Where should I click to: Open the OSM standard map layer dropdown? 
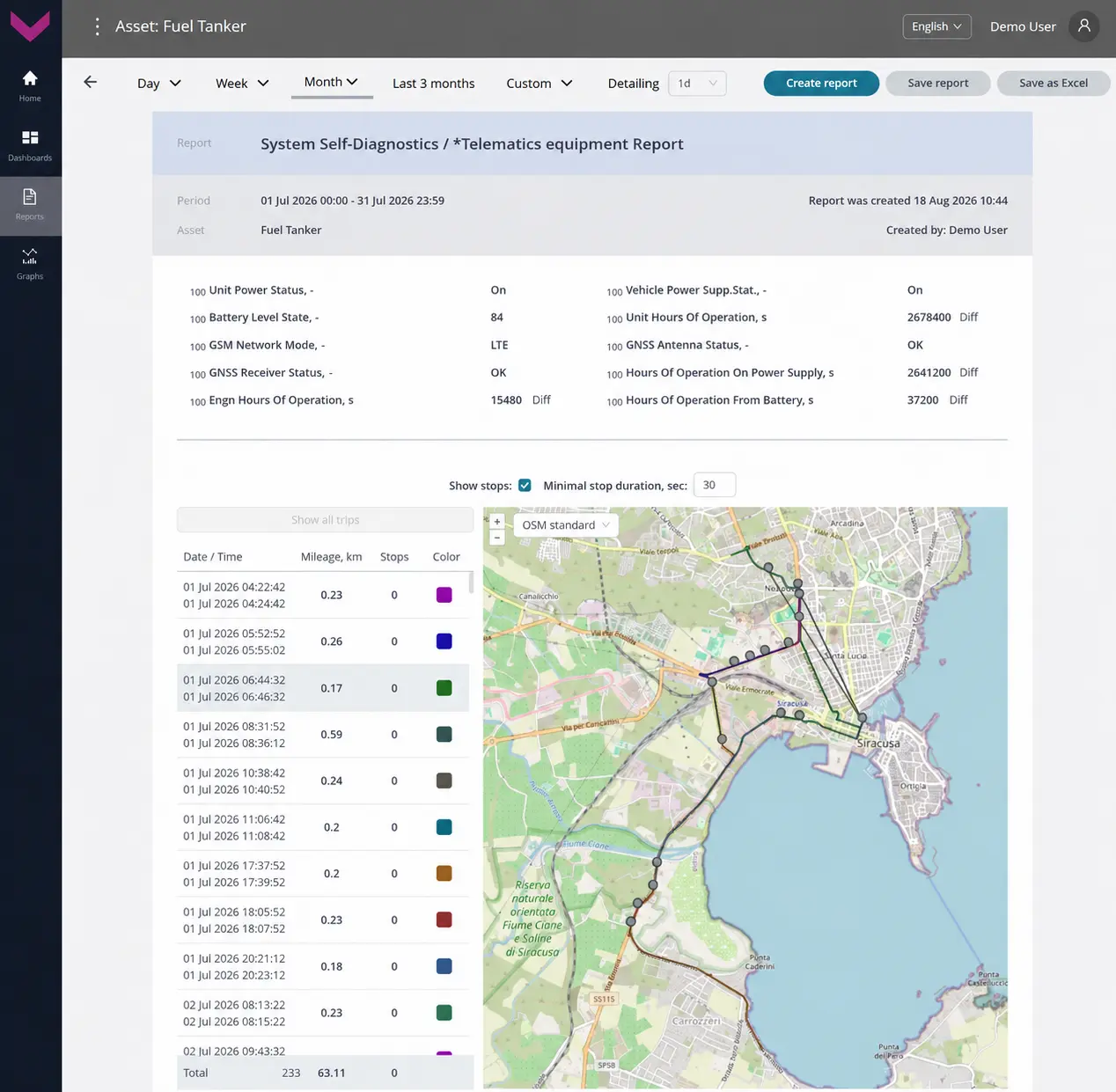tap(564, 525)
